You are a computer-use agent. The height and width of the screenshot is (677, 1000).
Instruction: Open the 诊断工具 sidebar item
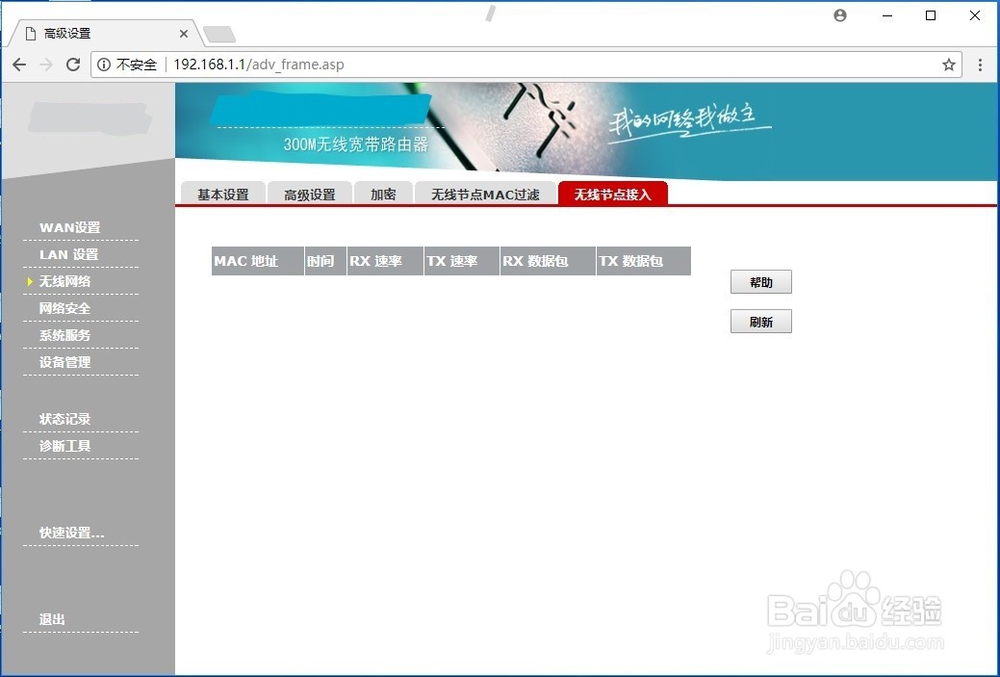[x=63, y=446]
